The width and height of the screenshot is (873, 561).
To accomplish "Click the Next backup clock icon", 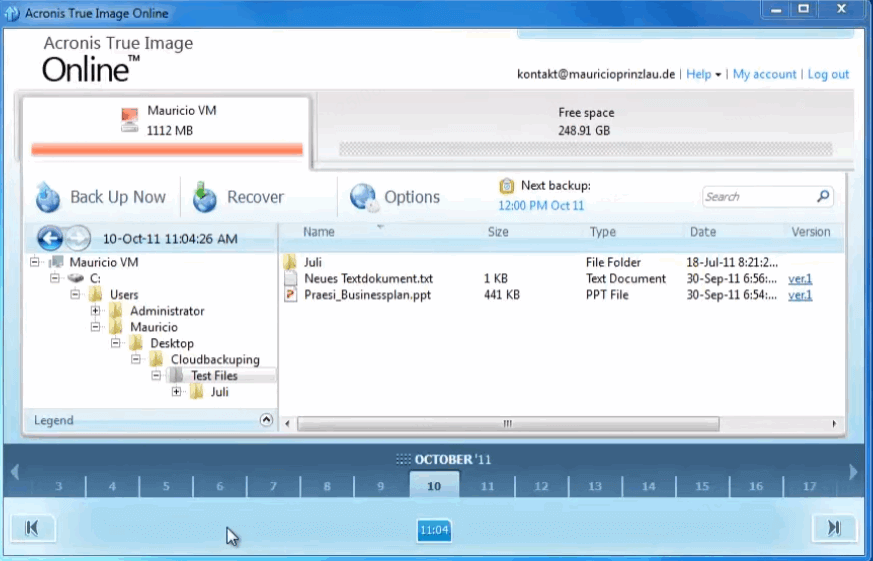I will click(x=506, y=186).
